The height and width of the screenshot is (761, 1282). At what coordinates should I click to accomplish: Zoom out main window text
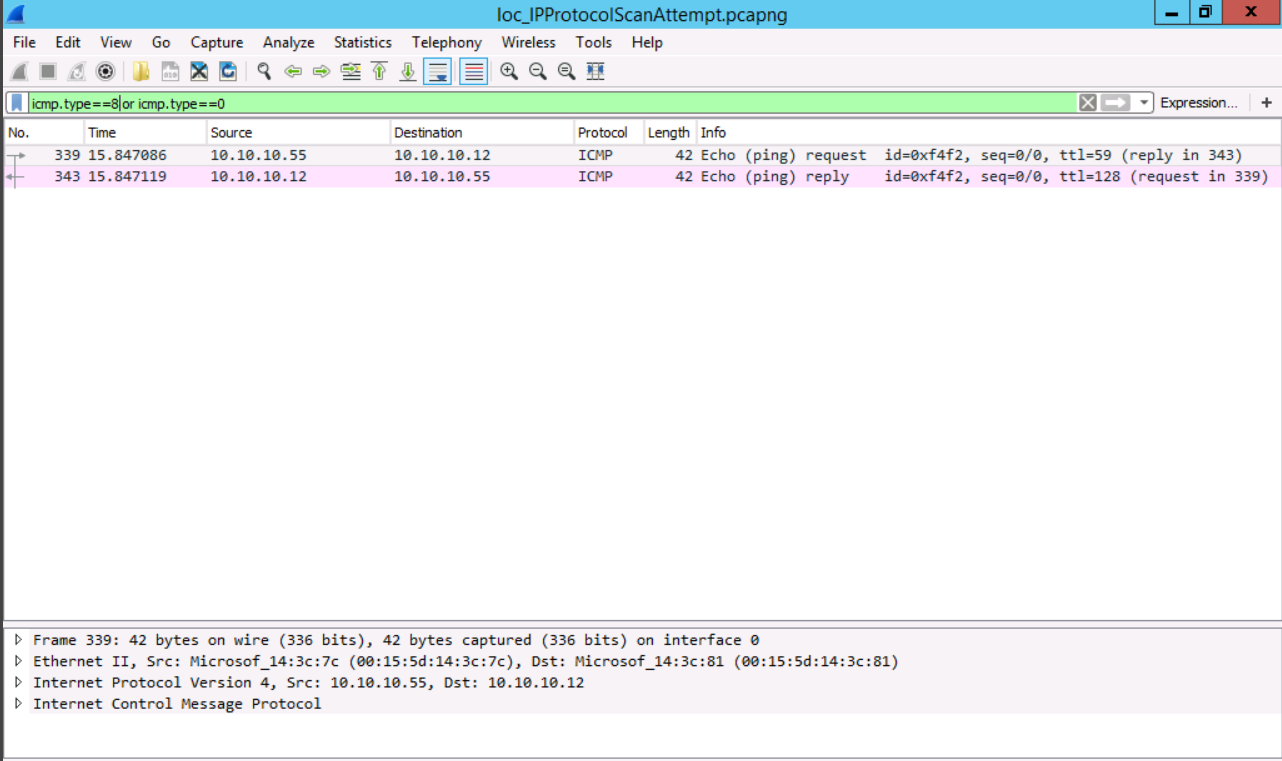pyautogui.click(x=538, y=71)
